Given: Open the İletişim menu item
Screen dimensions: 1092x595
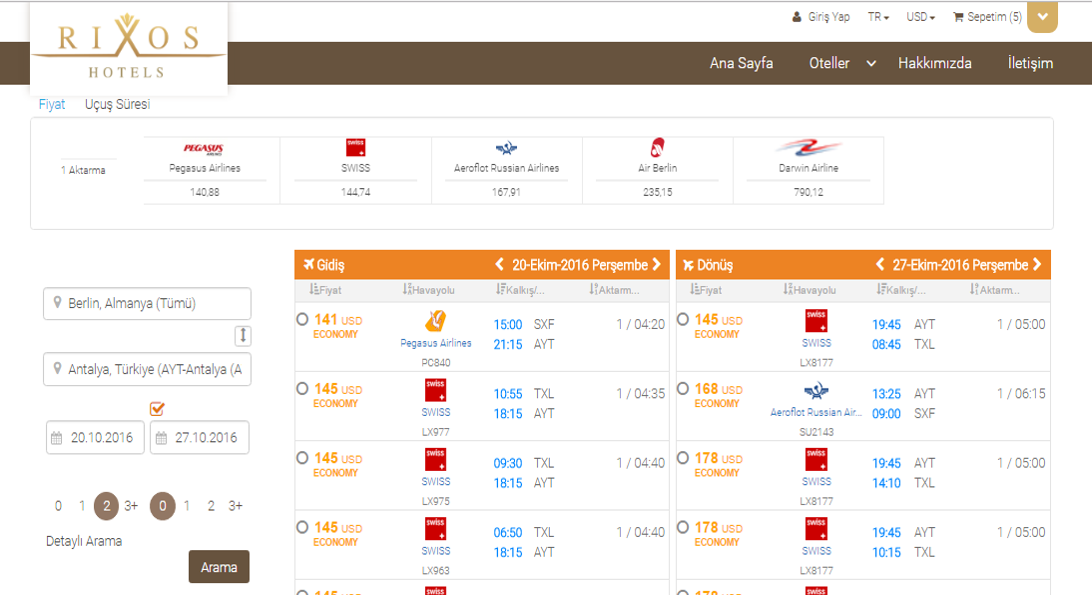Looking at the screenshot, I should pos(1030,63).
